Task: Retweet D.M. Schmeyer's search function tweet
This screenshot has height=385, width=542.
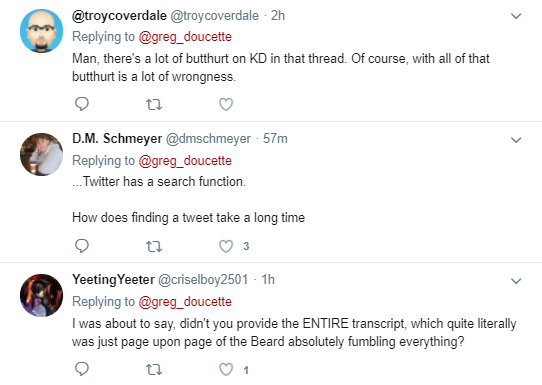Action: coord(154,246)
